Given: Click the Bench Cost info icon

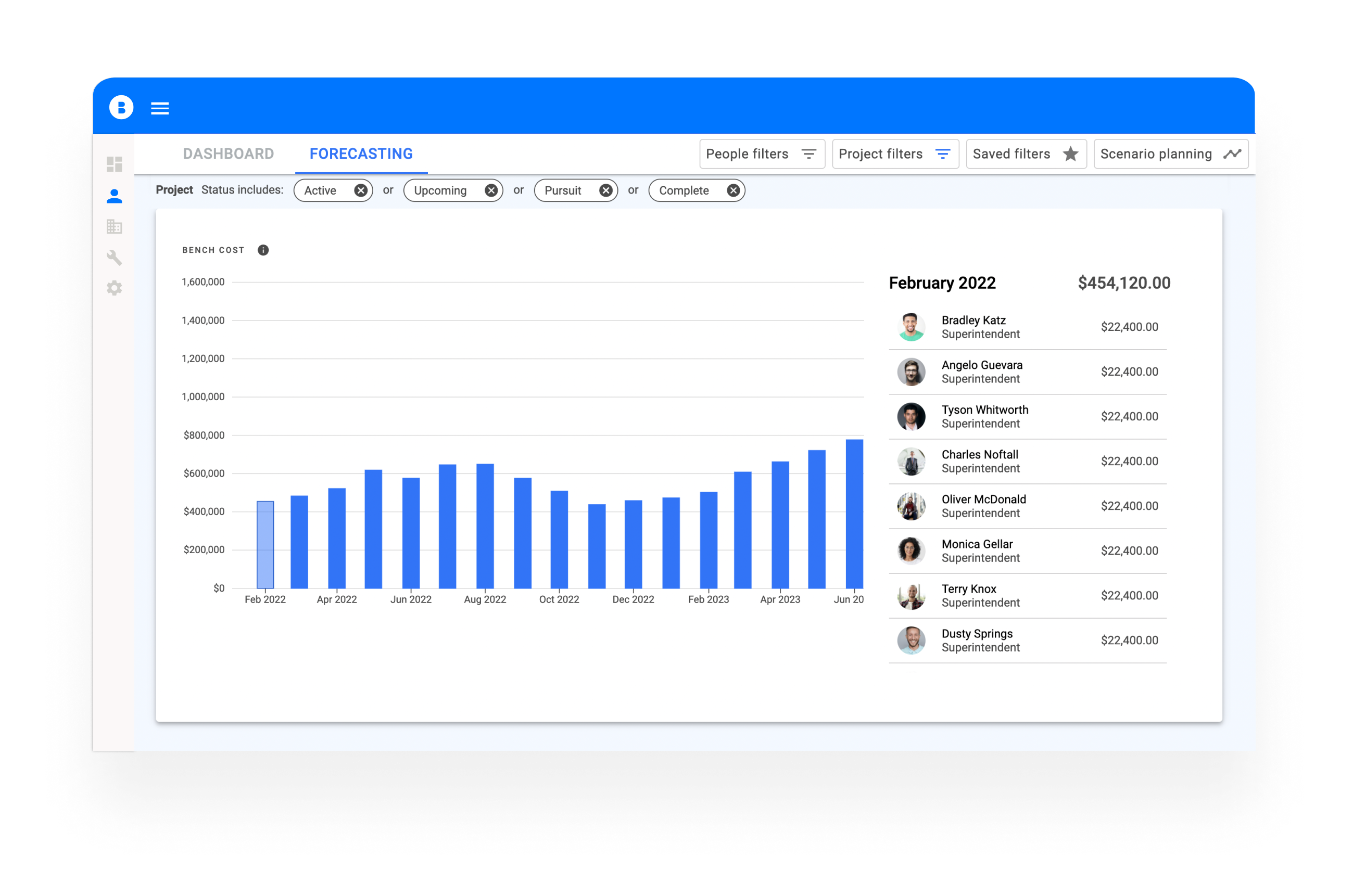Looking at the screenshot, I should tap(263, 250).
